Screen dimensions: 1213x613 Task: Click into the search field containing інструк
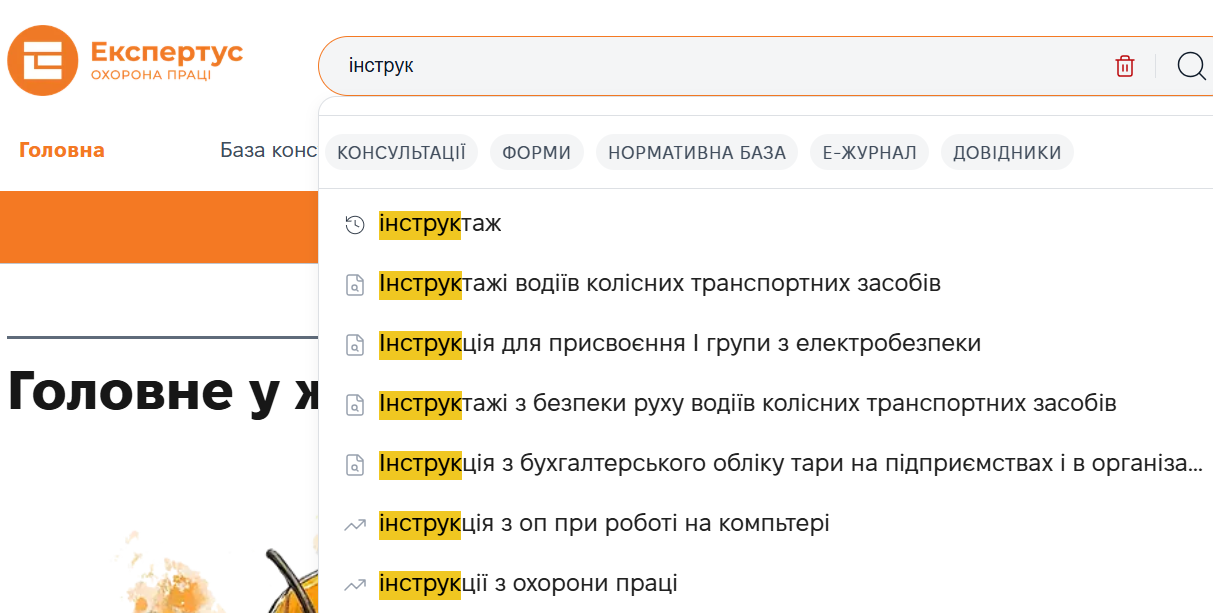700,66
